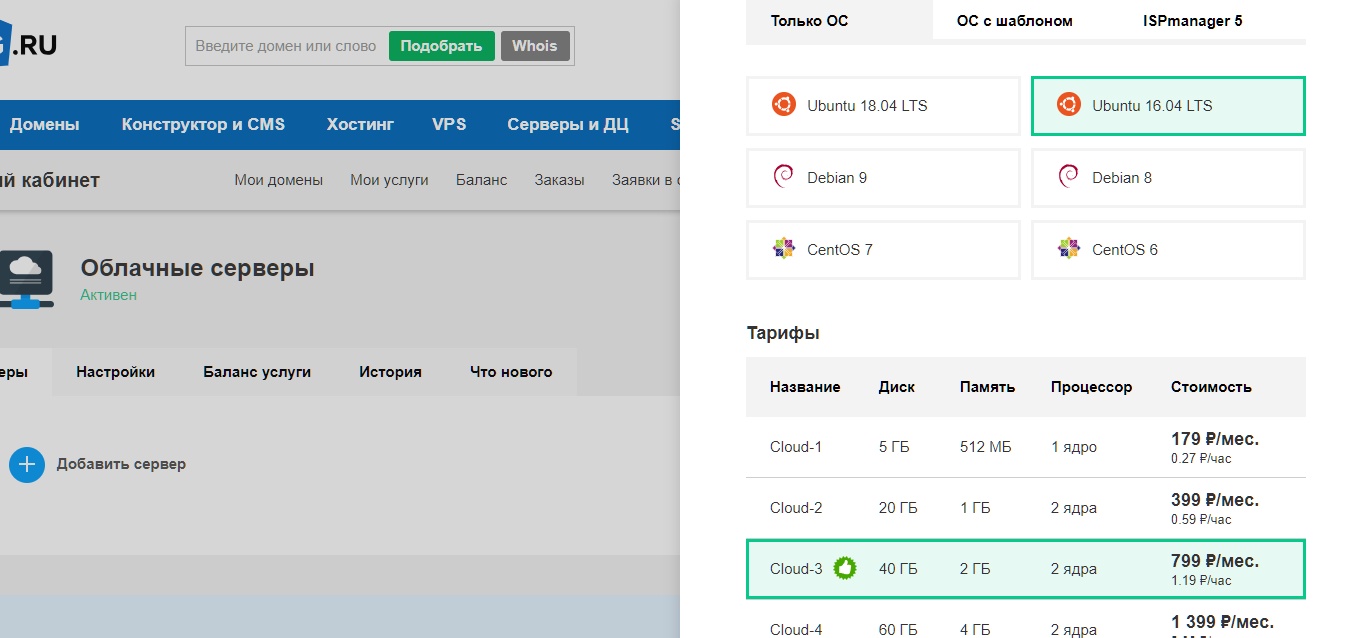Open the Конструктор и CMS menu

[x=203, y=124]
